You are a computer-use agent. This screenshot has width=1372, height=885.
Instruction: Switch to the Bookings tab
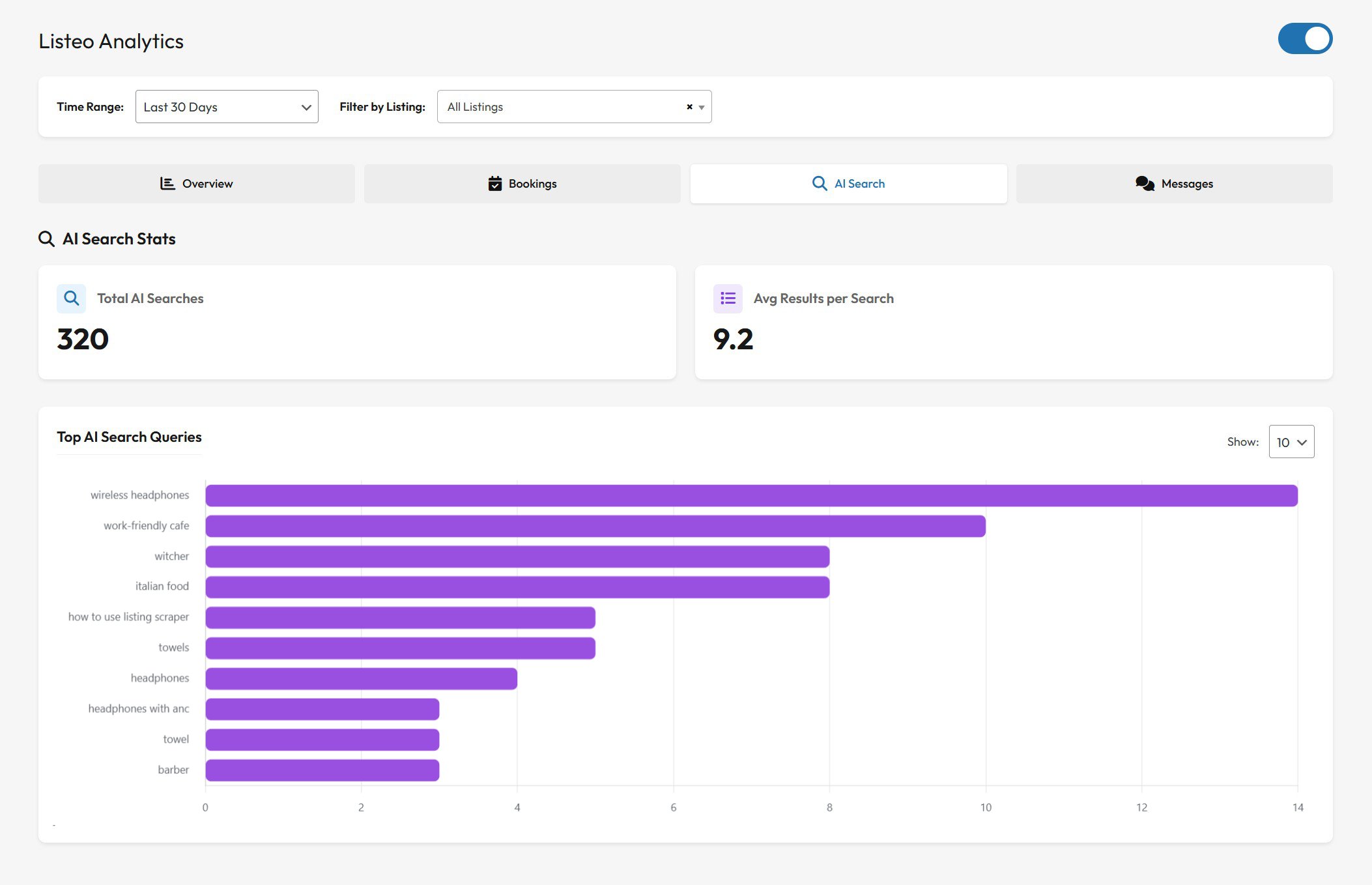point(521,183)
